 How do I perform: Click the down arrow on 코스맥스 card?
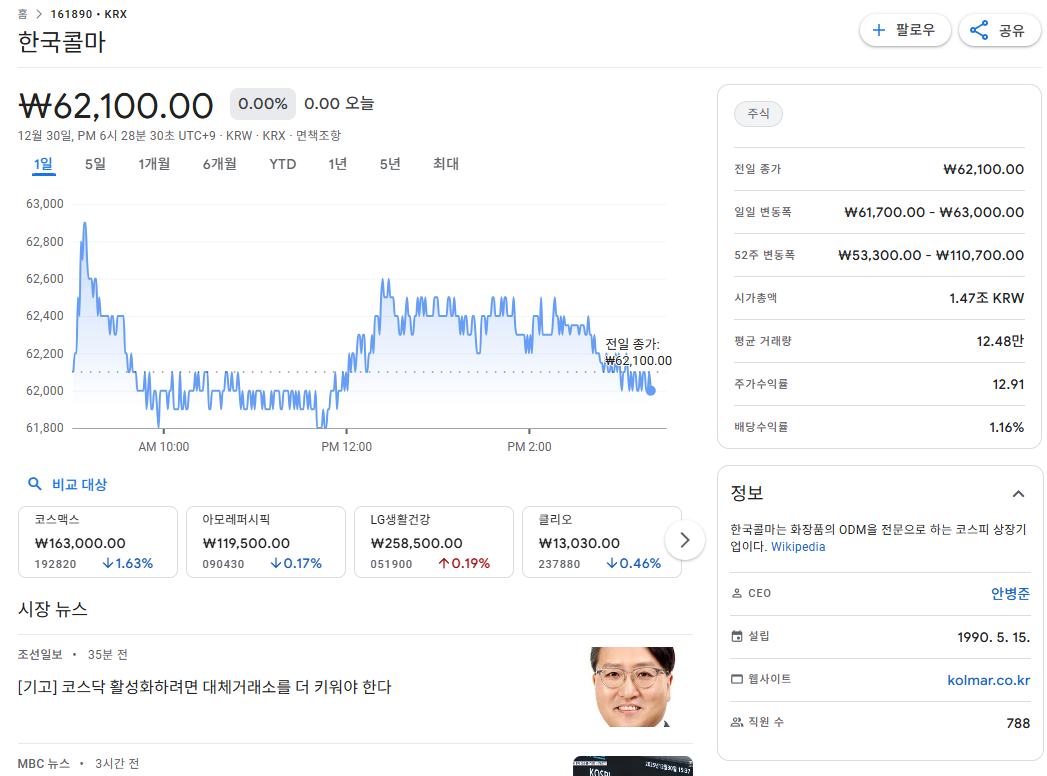tap(108, 564)
